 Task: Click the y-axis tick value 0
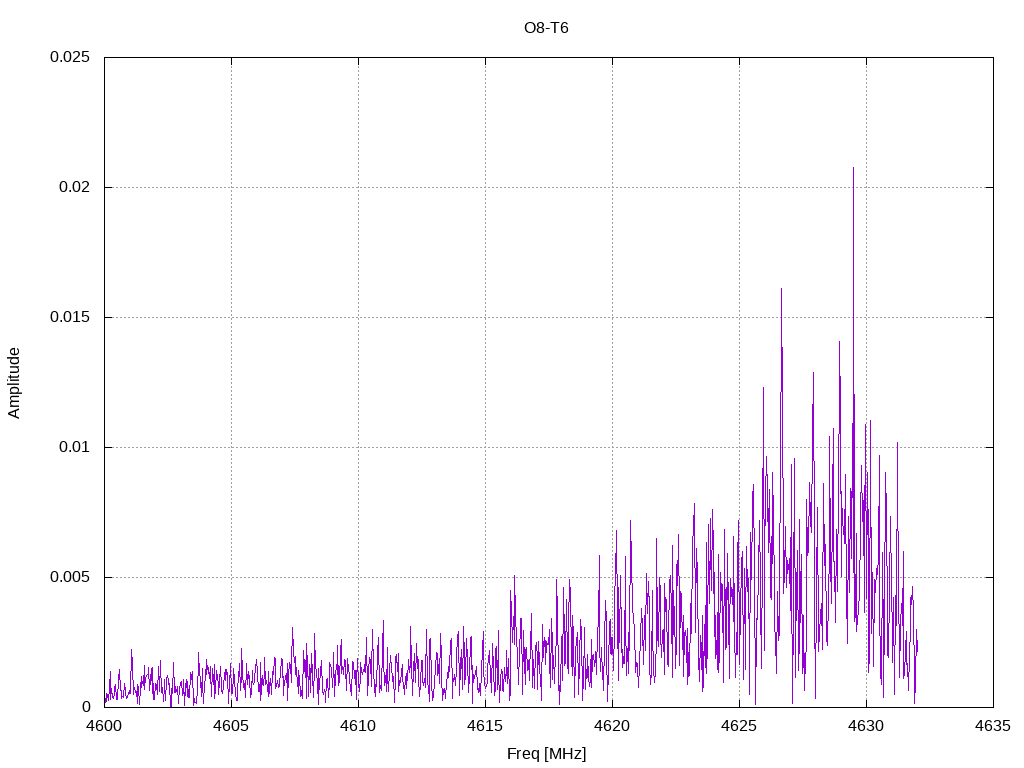pos(86,707)
